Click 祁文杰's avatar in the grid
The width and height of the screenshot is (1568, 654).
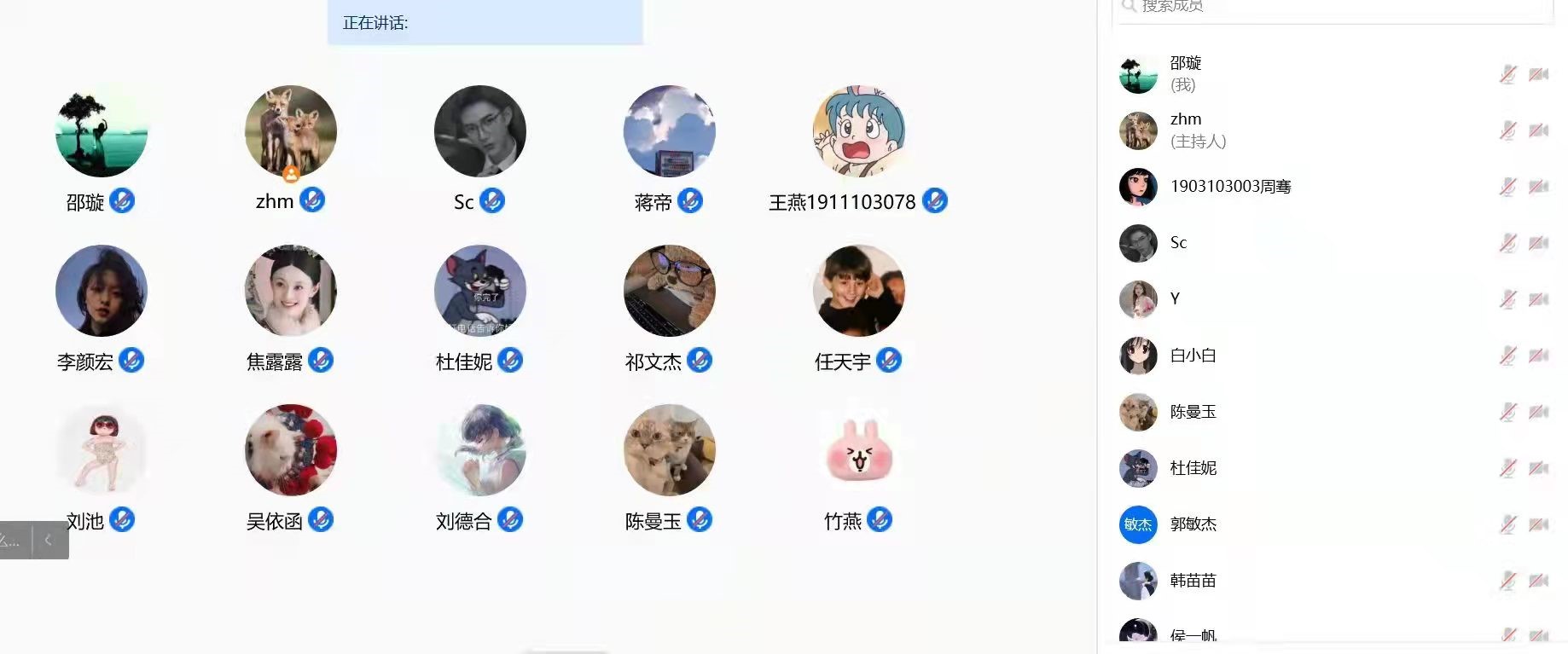click(670, 291)
